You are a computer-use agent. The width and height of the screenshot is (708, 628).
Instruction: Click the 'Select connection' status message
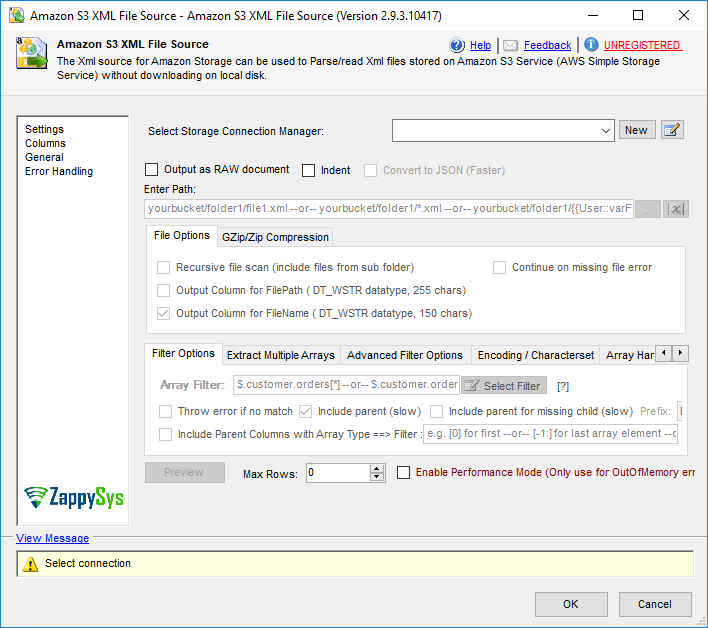88,563
